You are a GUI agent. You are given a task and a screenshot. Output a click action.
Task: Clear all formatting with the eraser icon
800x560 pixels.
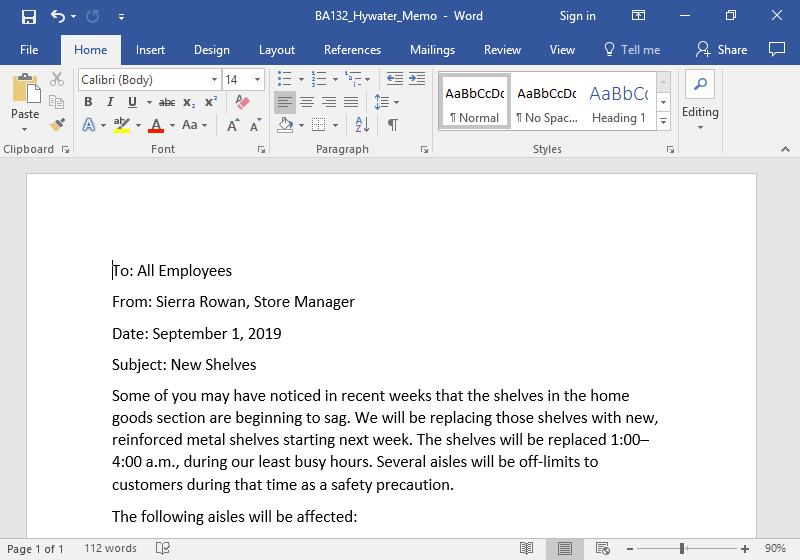click(x=242, y=102)
